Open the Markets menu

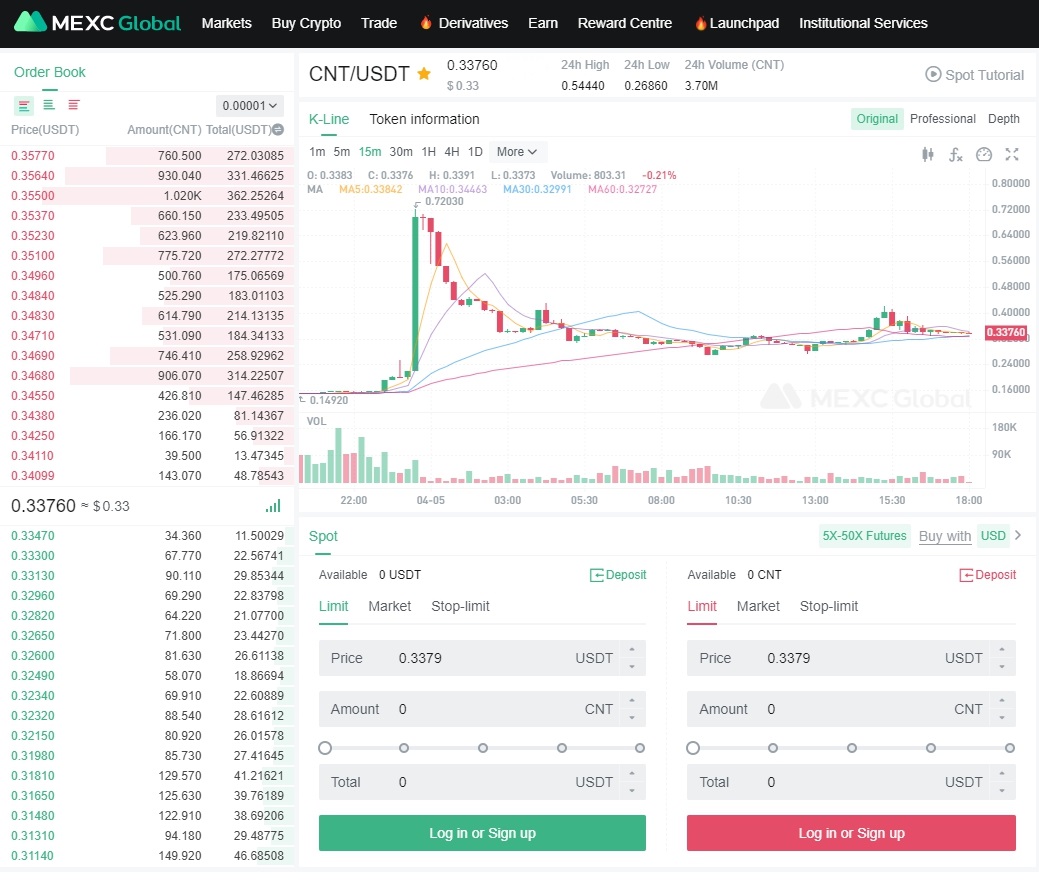pyautogui.click(x=227, y=23)
